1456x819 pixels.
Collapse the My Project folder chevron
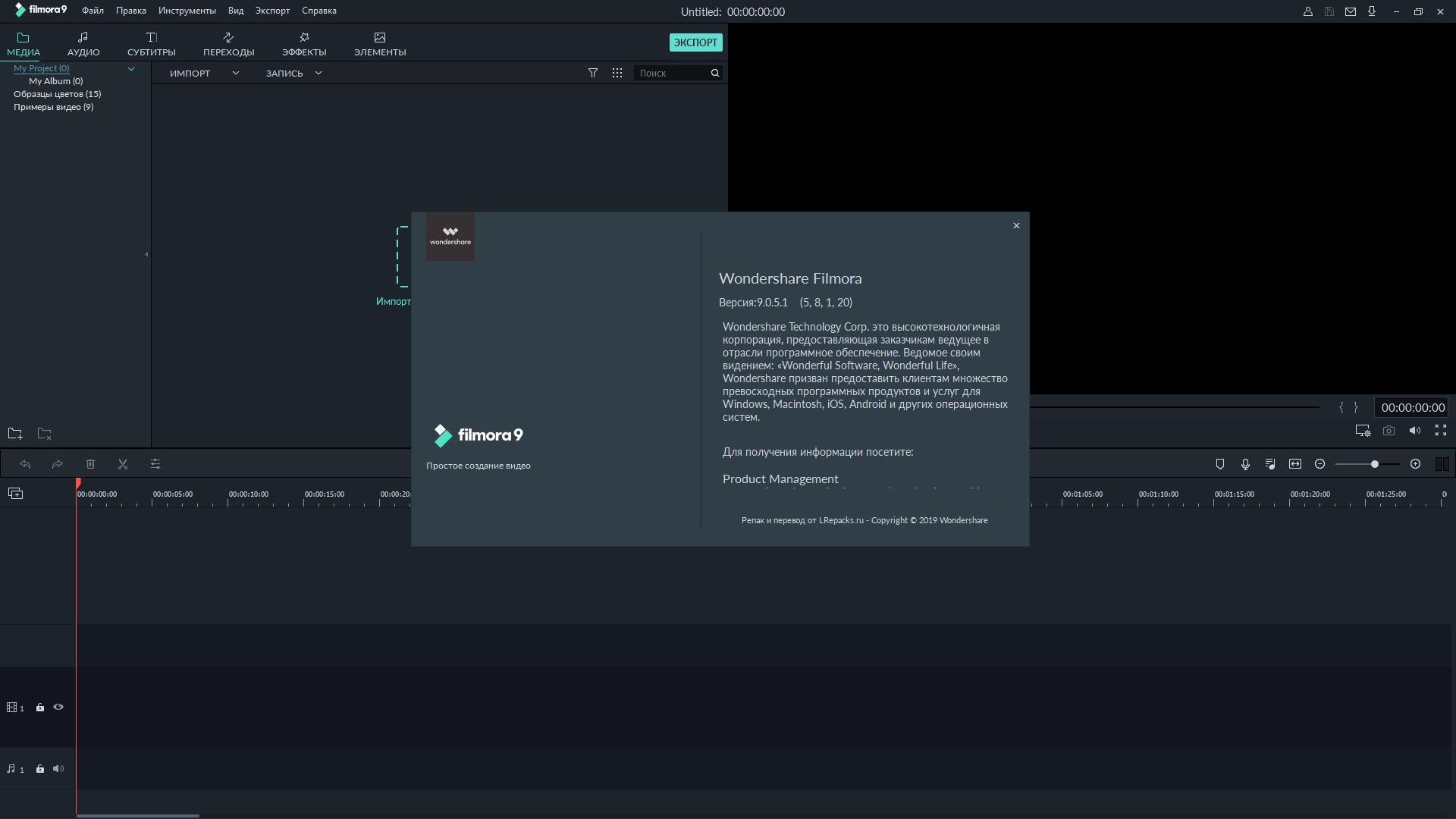coord(131,69)
